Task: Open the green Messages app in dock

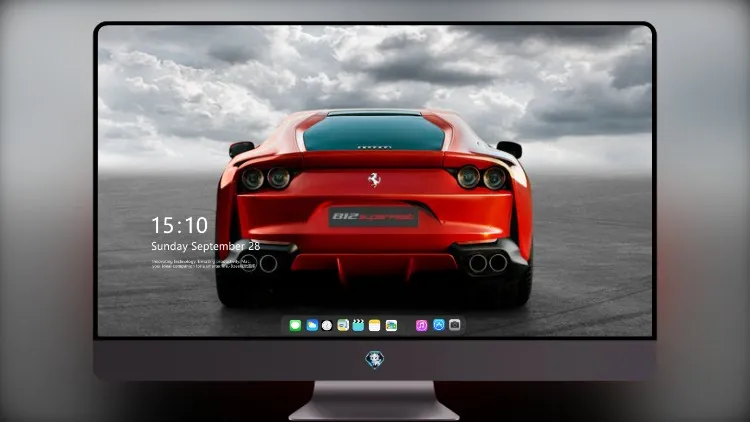Action: 295,325
